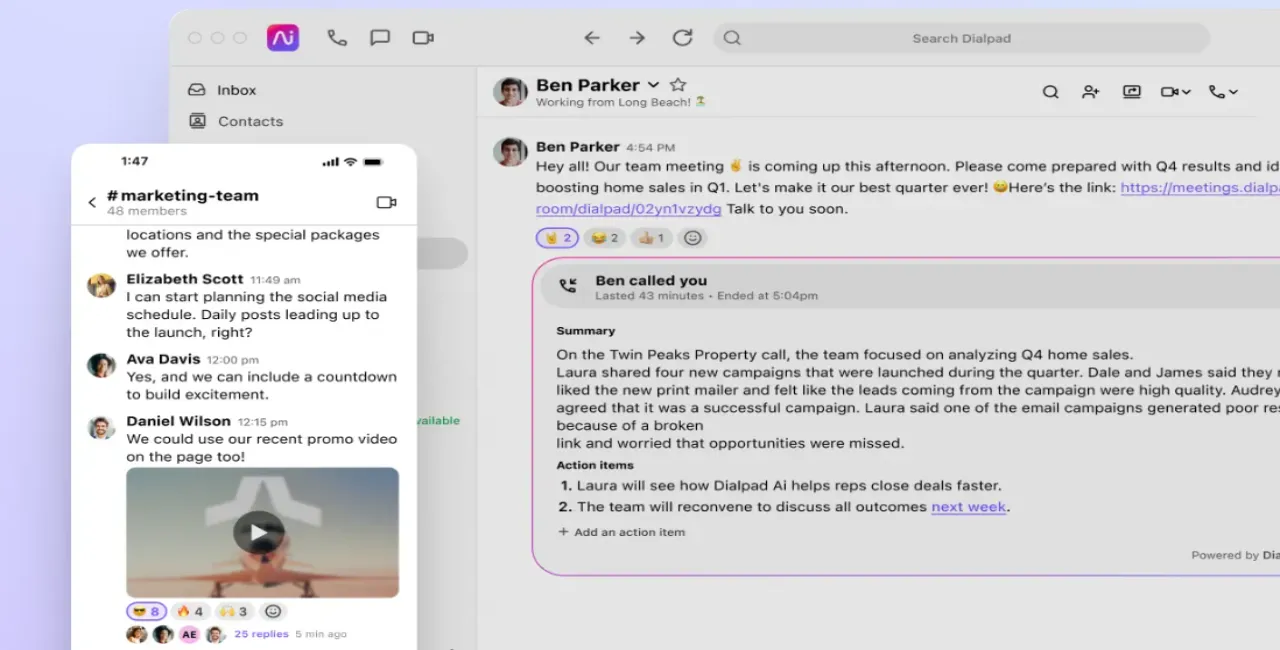
Task: Click the Ben Parker name above the 4:54 PM message
Action: pyautogui.click(x=577, y=147)
